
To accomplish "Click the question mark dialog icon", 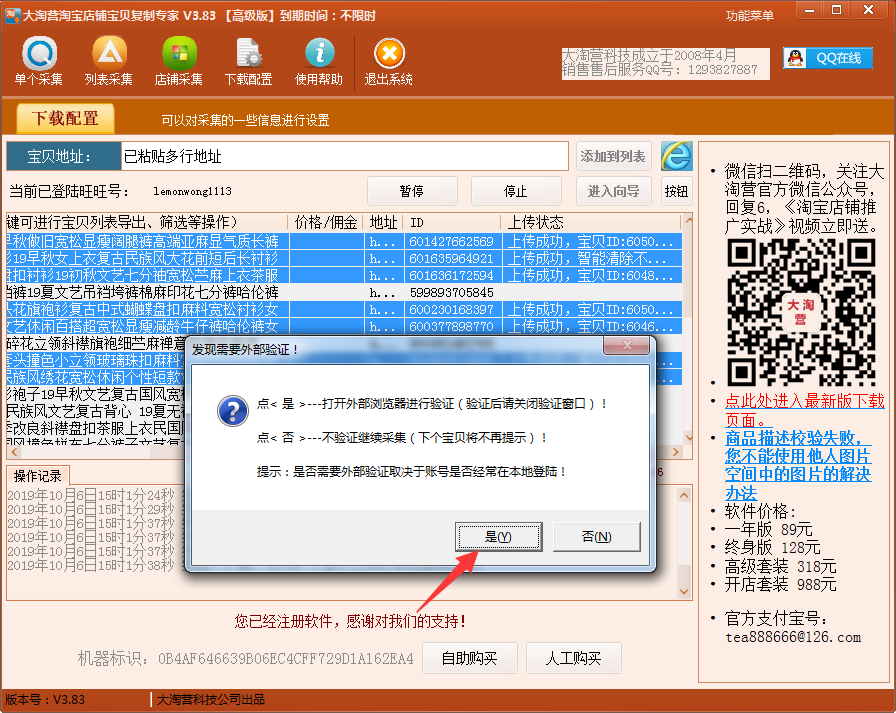I will click(233, 411).
